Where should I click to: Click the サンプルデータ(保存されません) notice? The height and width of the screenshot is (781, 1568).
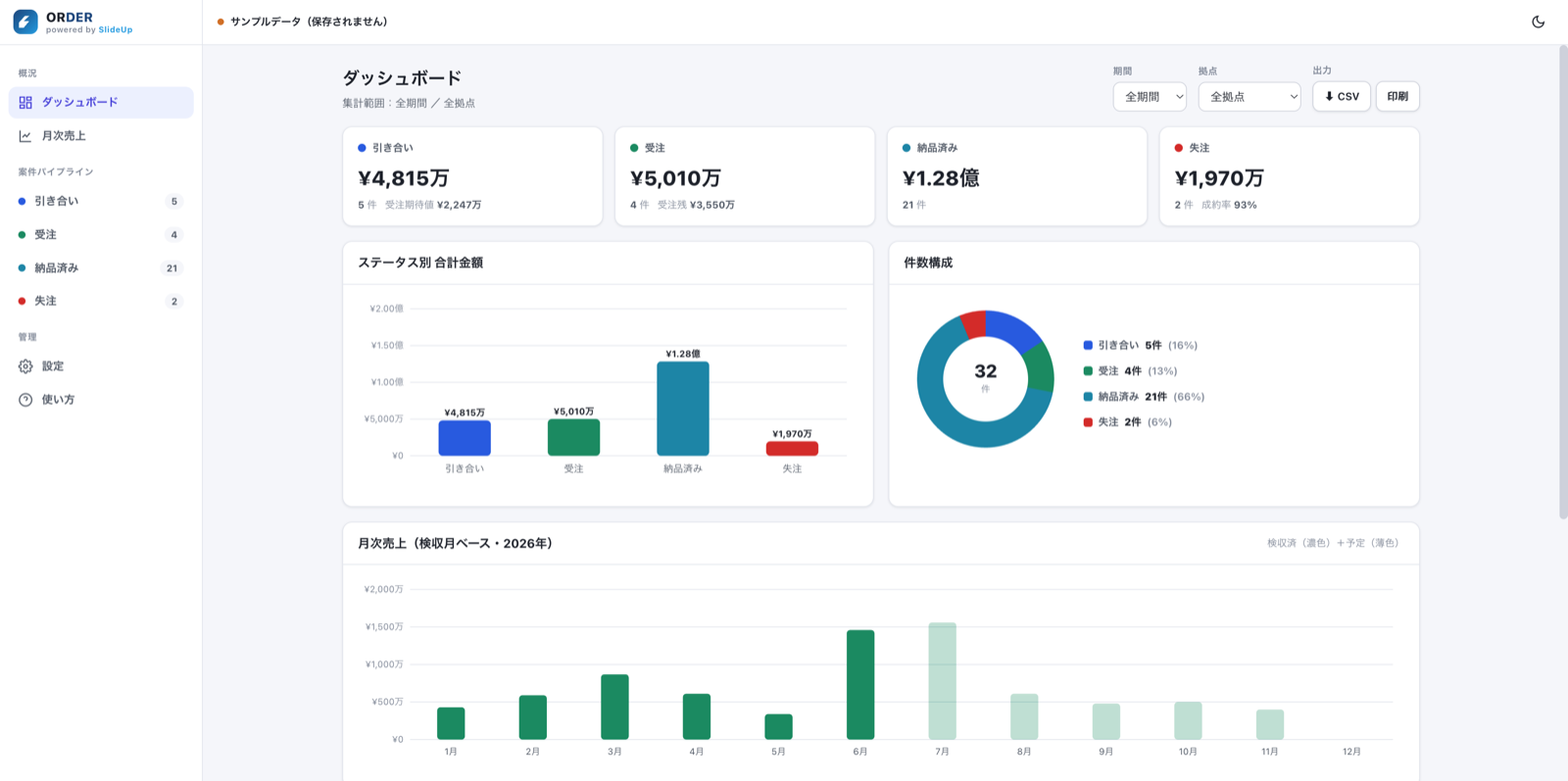(x=302, y=22)
